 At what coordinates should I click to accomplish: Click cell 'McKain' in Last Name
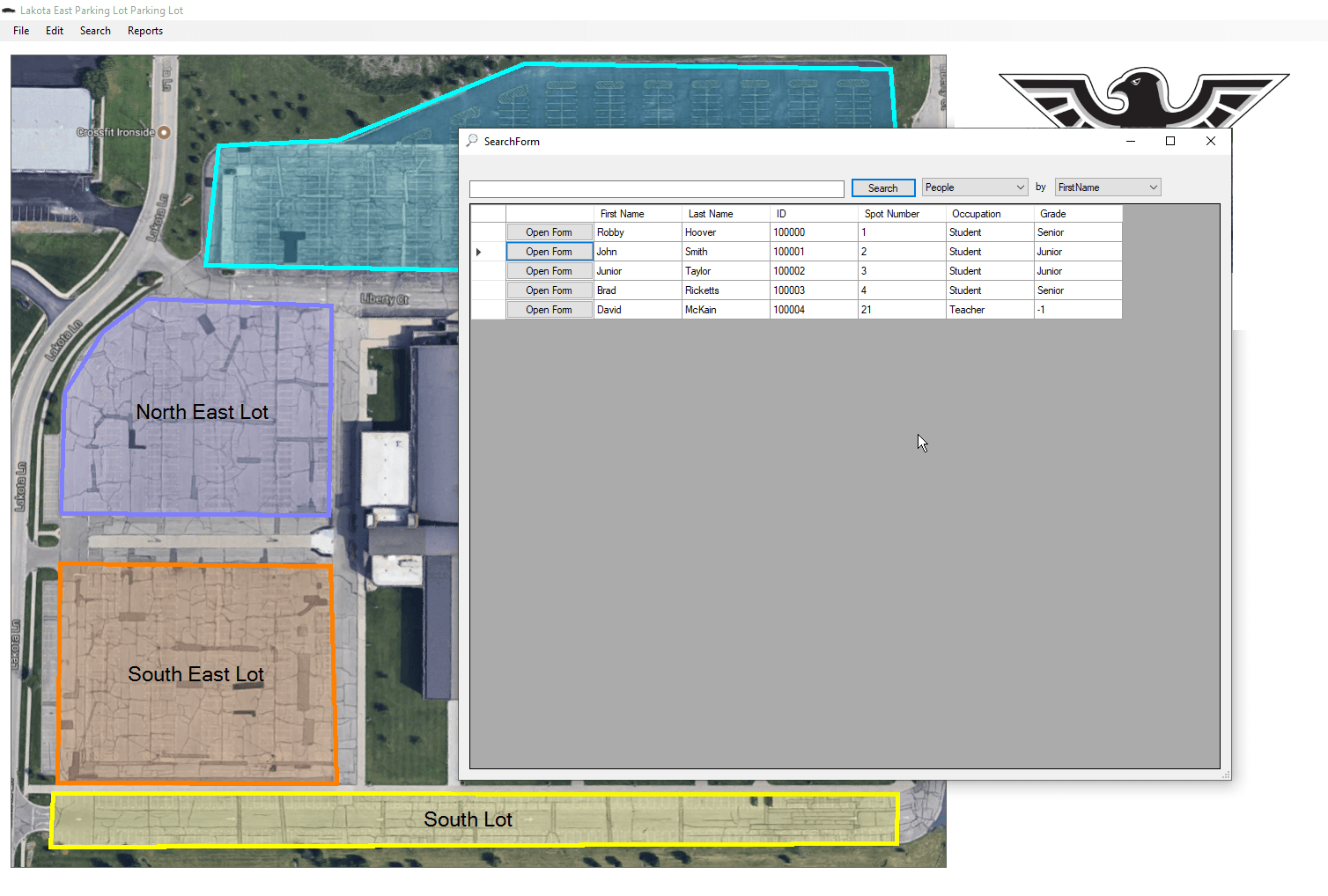pyautogui.click(x=726, y=310)
